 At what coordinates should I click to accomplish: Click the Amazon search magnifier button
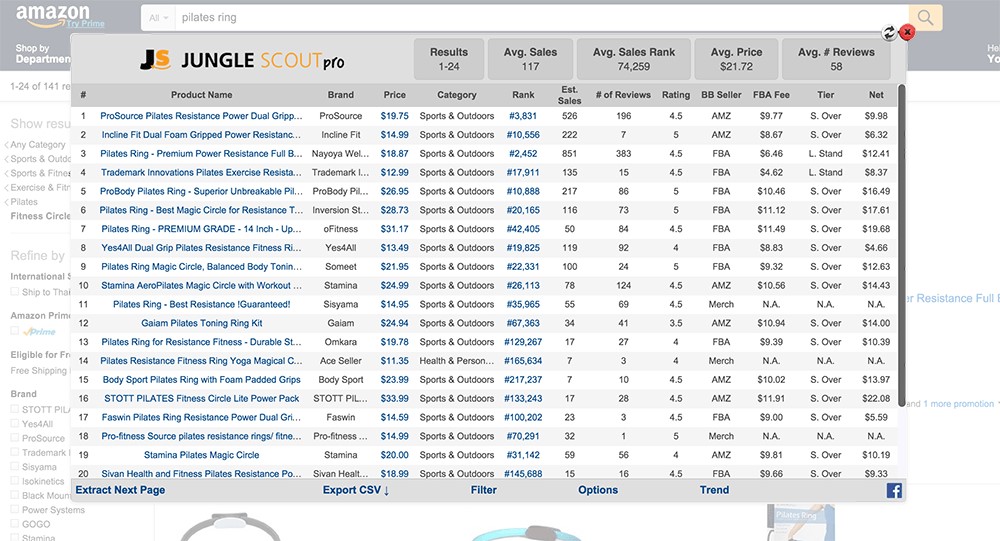point(925,18)
